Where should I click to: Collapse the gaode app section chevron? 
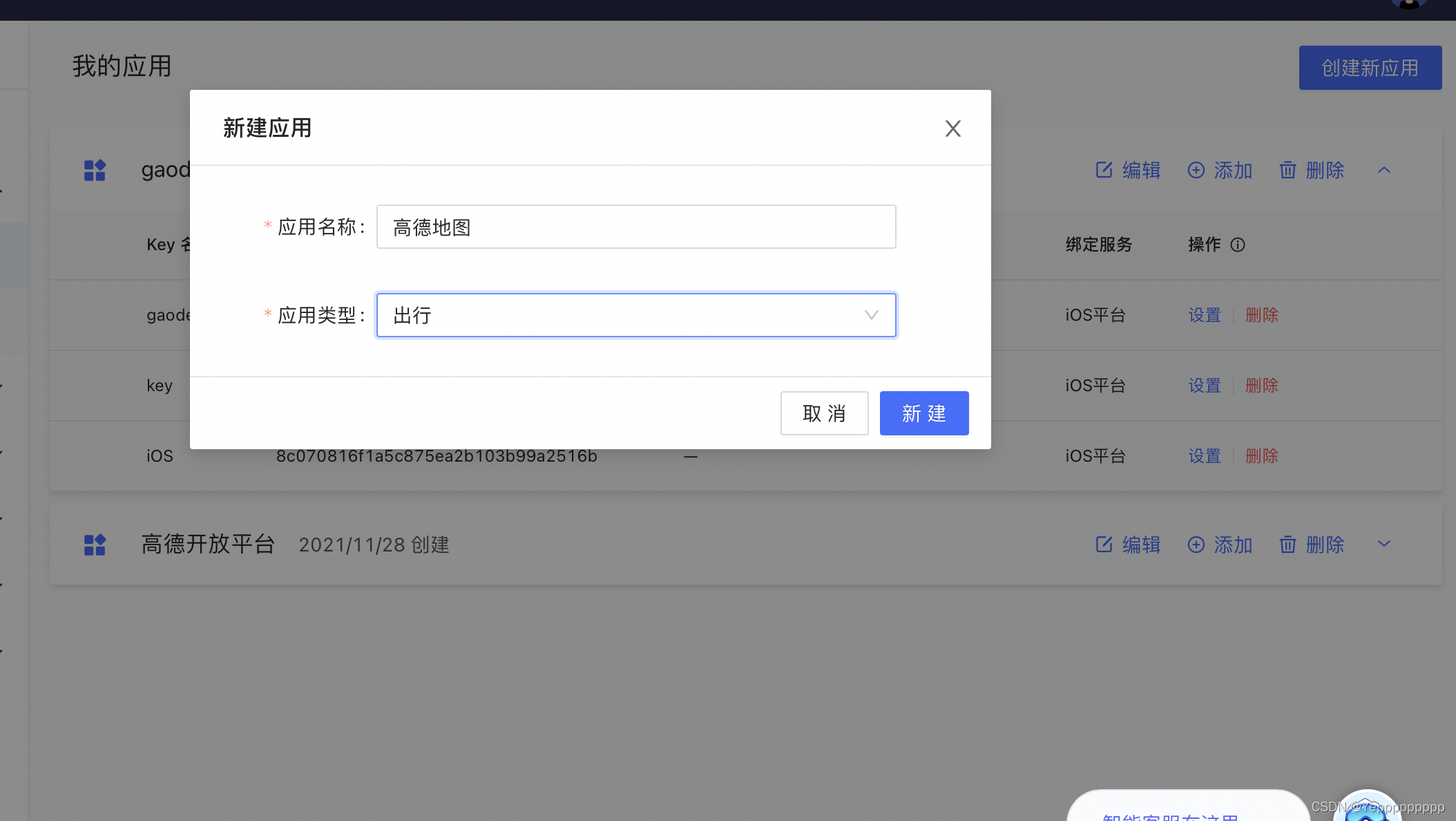[1383, 170]
